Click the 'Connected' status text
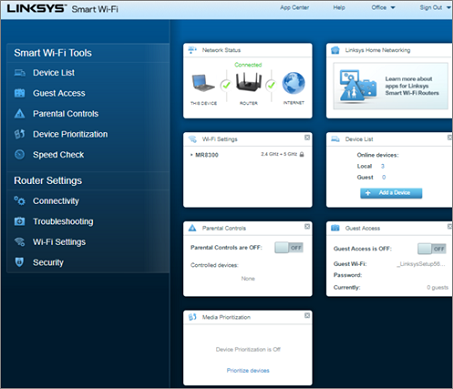Viewport: 453px width, 389px height. click(x=248, y=65)
